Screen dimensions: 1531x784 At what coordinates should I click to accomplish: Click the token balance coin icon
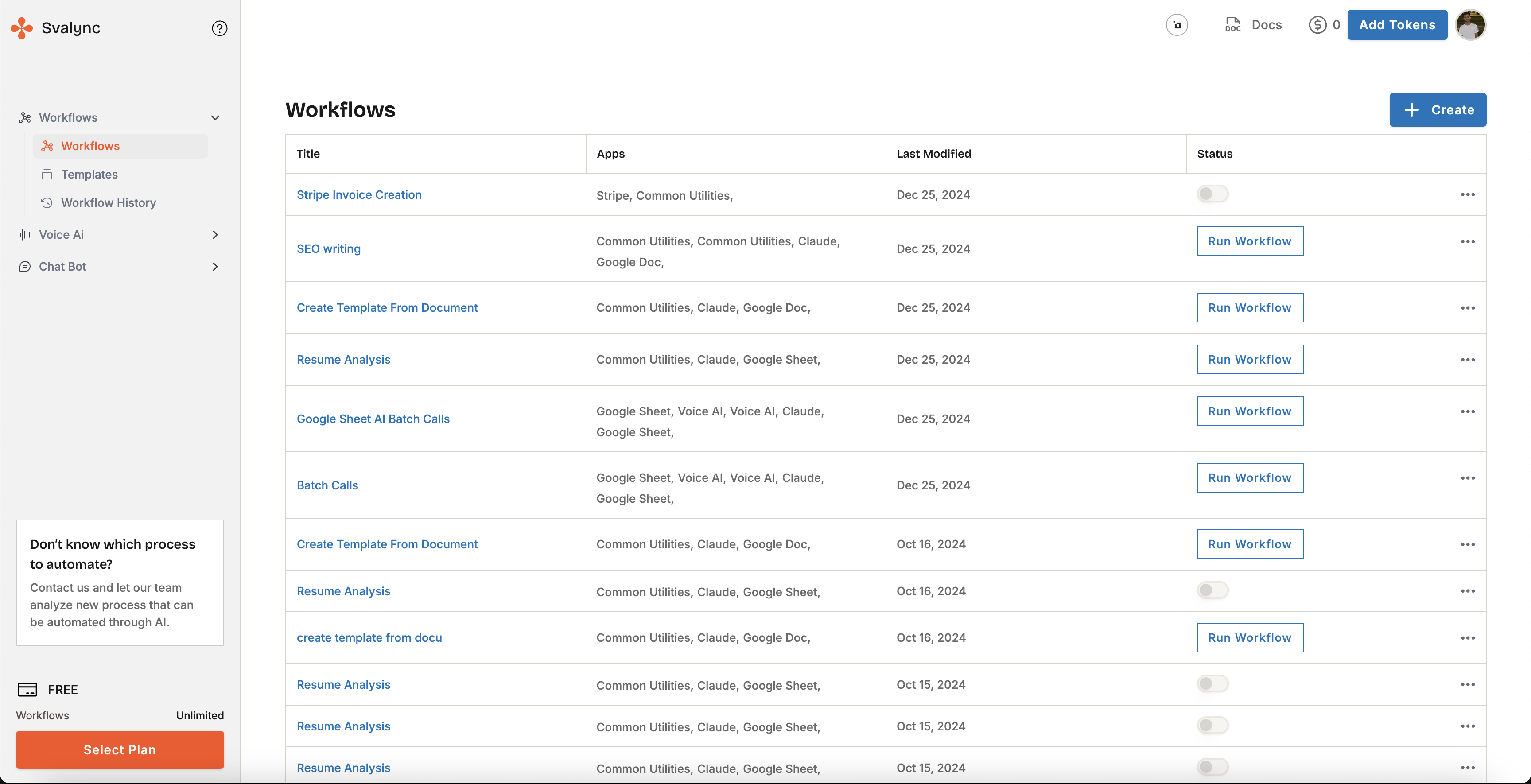click(x=1317, y=25)
